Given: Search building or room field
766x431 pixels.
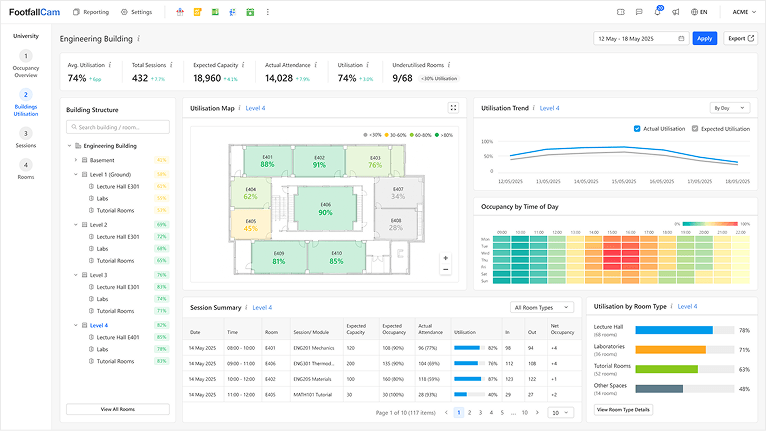Looking at the screenshot, I should click(118, 127).
